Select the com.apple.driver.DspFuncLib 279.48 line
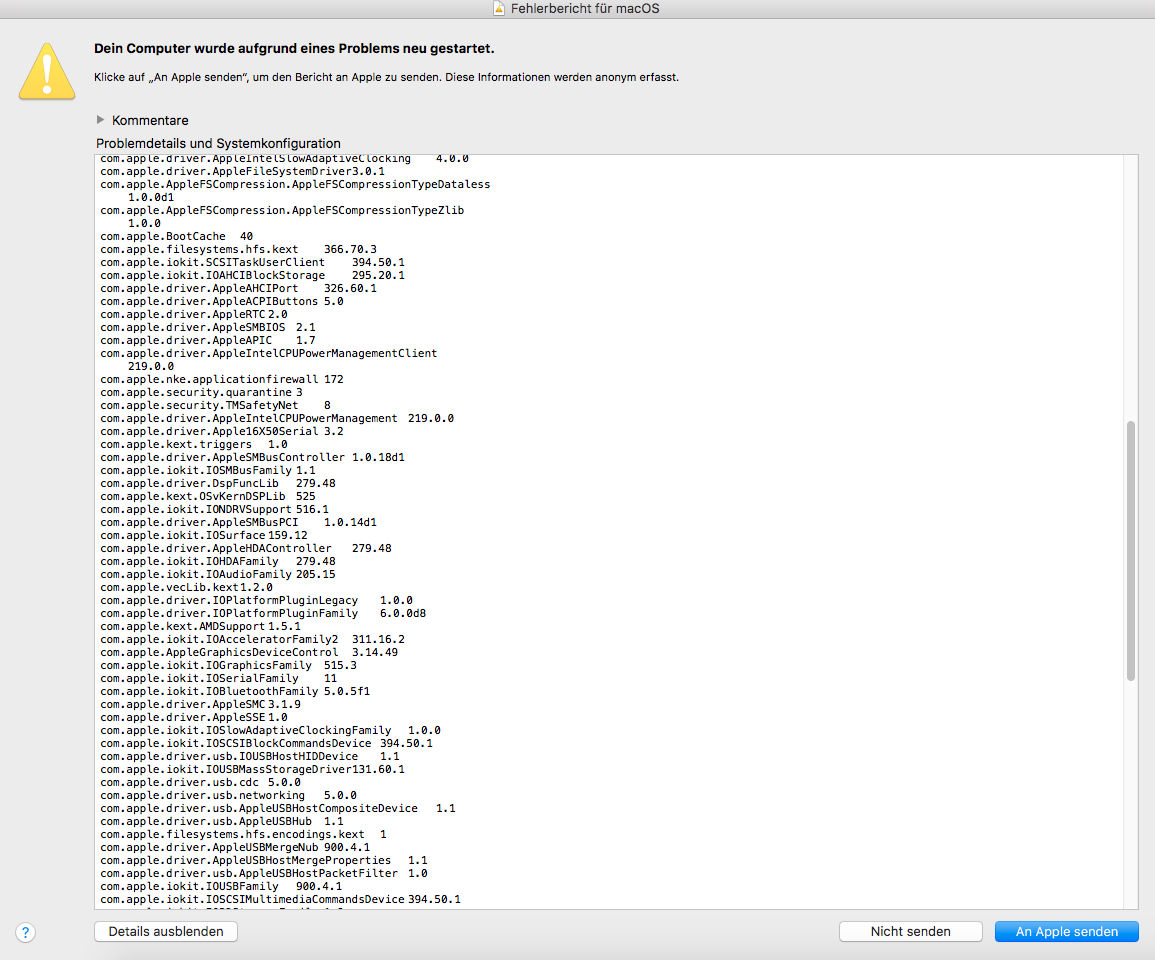Image resolution: width=1155 pixels, height=960 pixels. pos(218,483)
